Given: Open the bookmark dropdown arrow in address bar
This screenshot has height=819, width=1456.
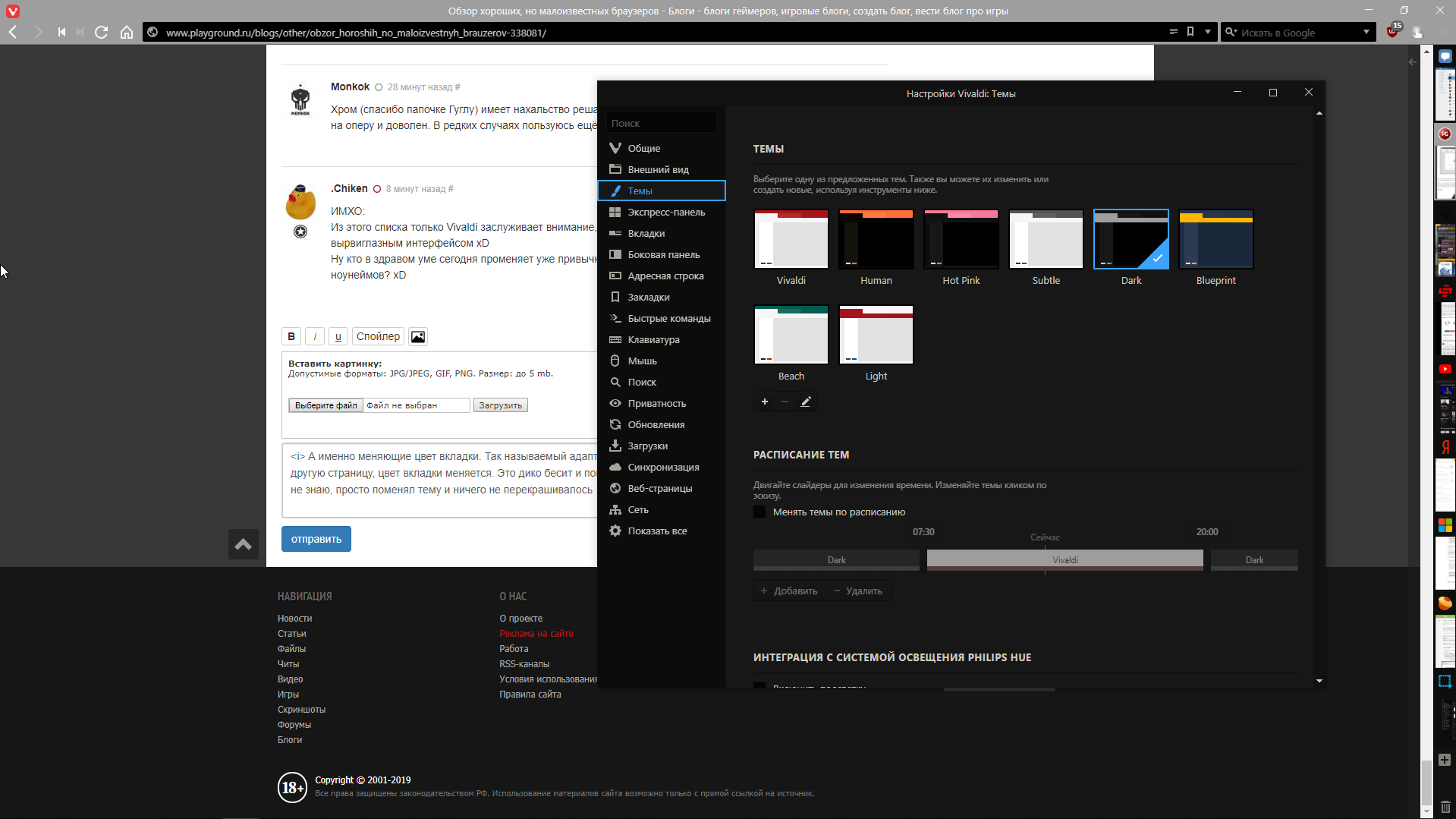Looking at the screenshot, I should (x=1208, y=32).
